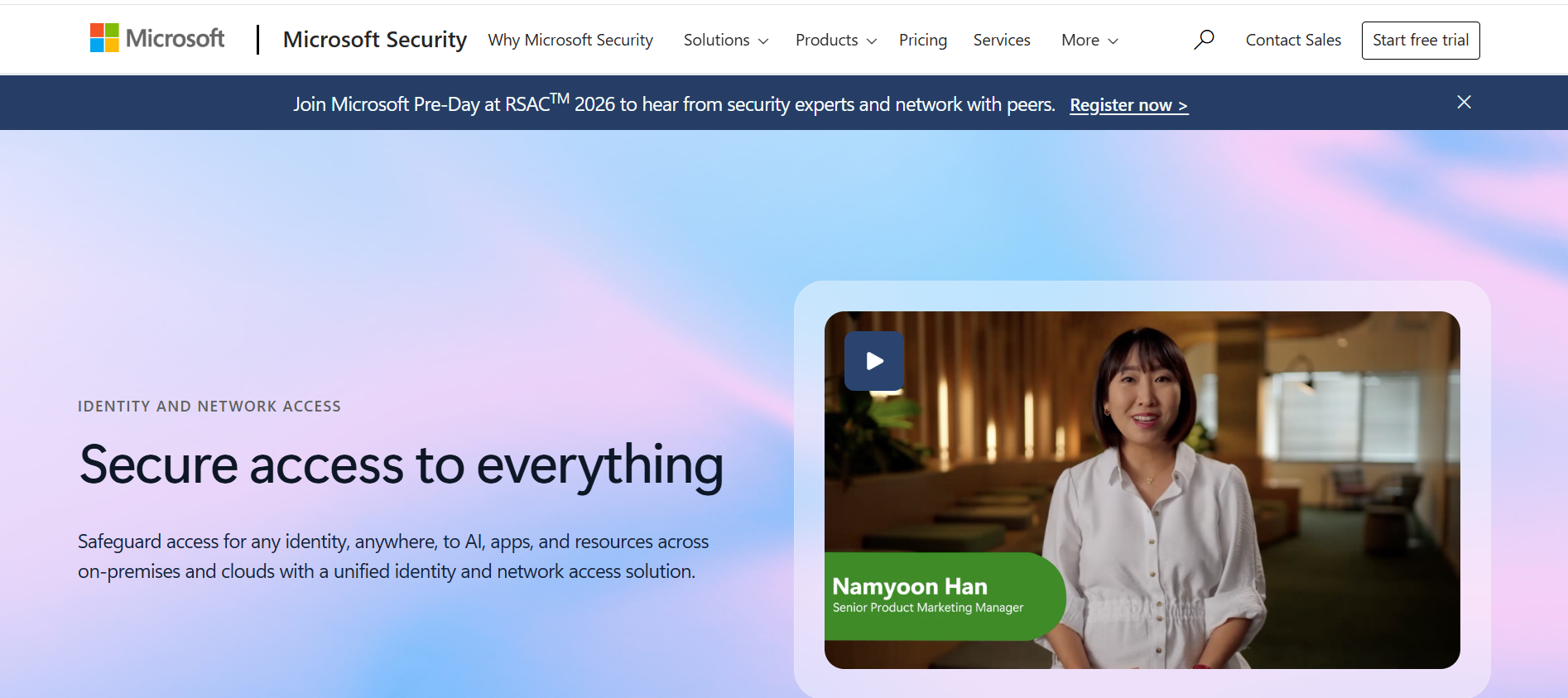This screenshot has height=698, width=1568.
Task: Click the Microsoft logo
Action: click(157, 38)
